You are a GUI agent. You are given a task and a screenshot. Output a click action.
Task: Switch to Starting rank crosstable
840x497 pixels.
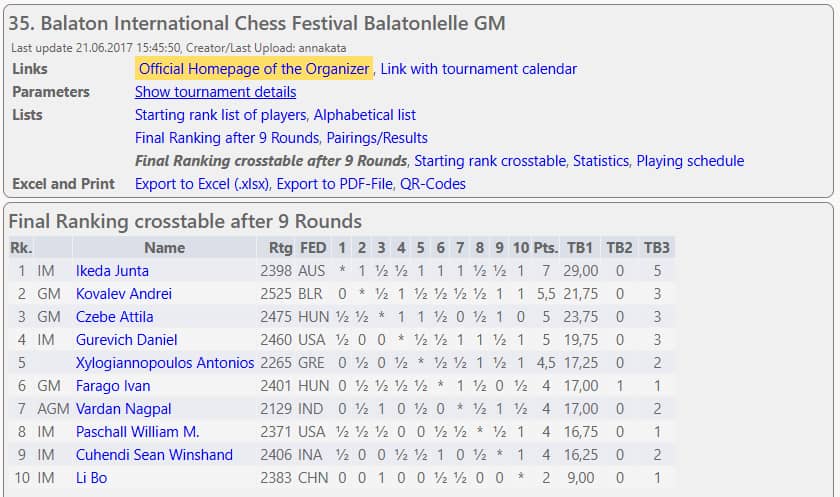(490, 161)
